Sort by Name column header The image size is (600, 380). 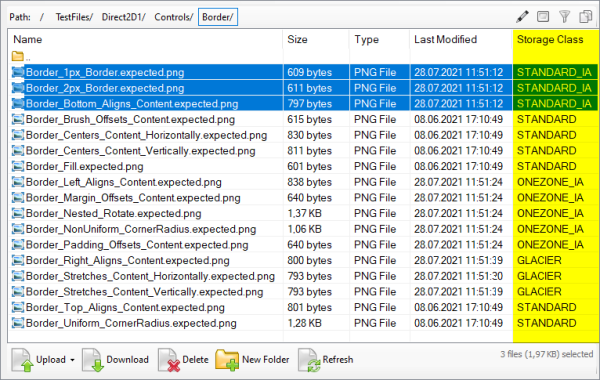28,39
